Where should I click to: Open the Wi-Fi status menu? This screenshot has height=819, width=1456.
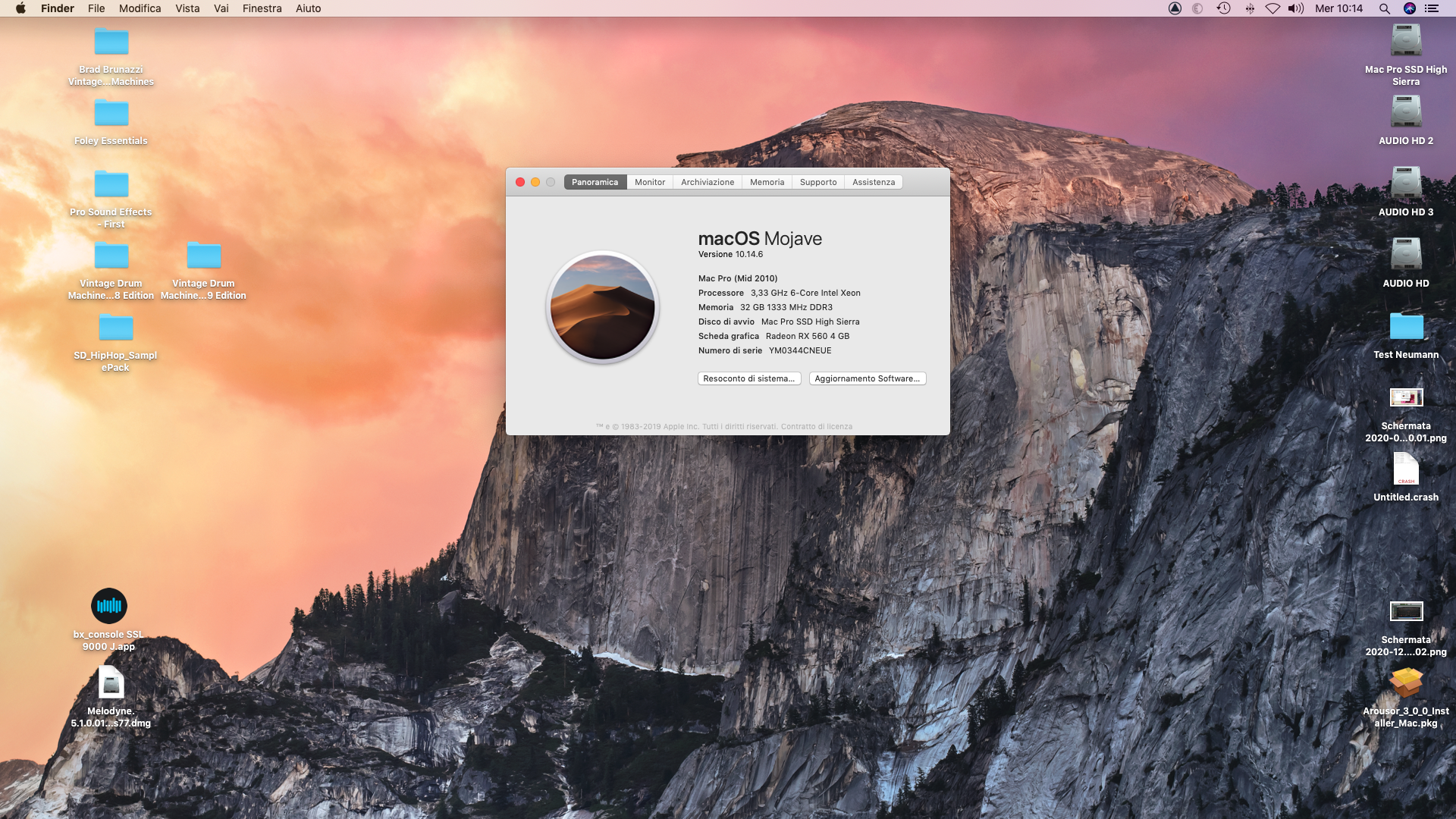pyautogui.click(x=1272, y=8)
